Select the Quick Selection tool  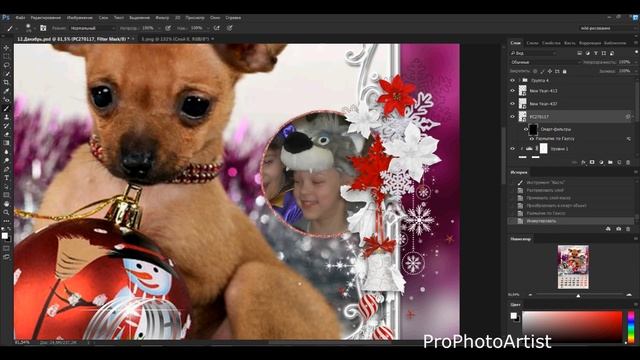point(6,74)
